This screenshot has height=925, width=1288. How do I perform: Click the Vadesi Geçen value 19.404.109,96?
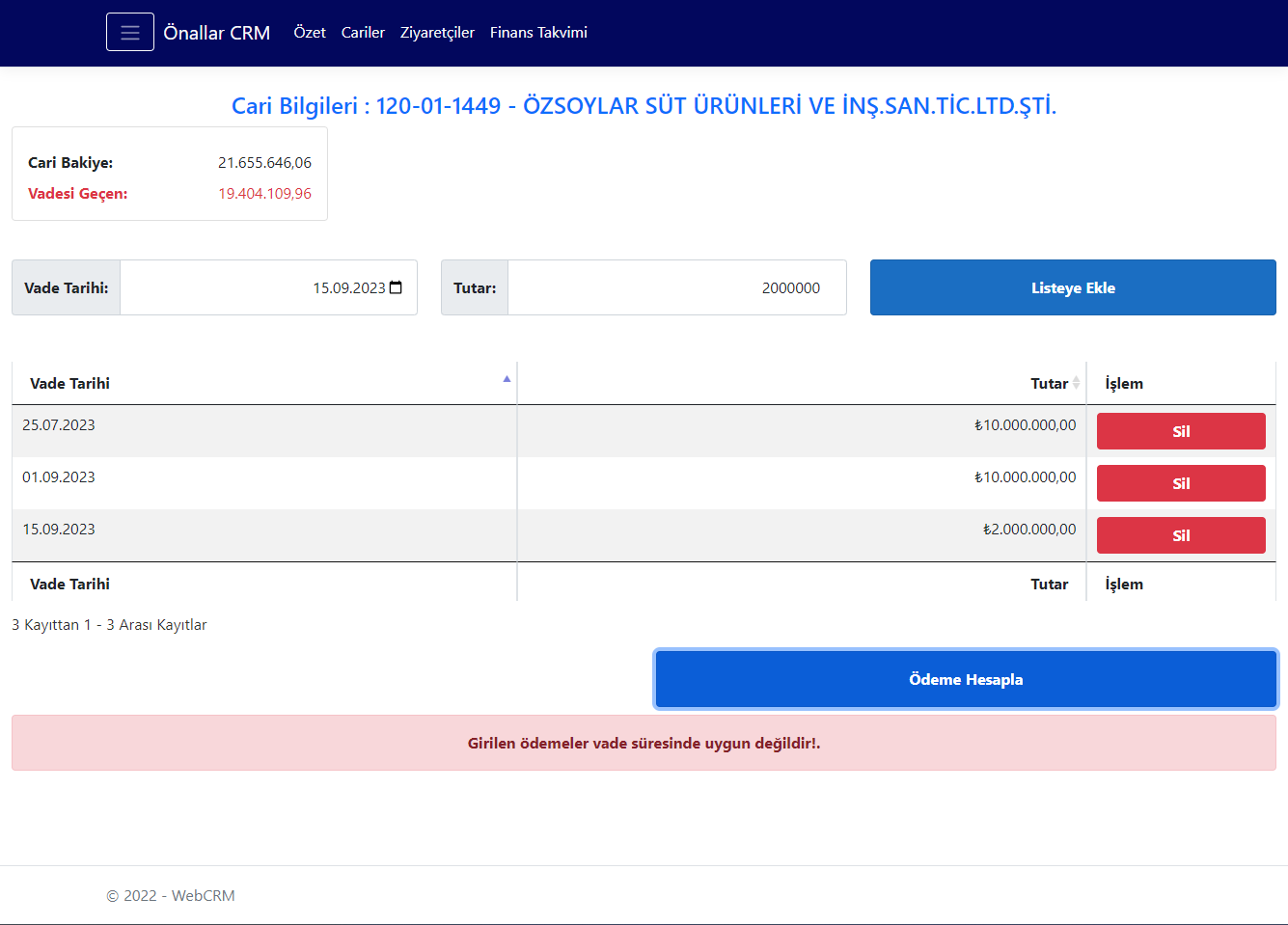point(264,194)
